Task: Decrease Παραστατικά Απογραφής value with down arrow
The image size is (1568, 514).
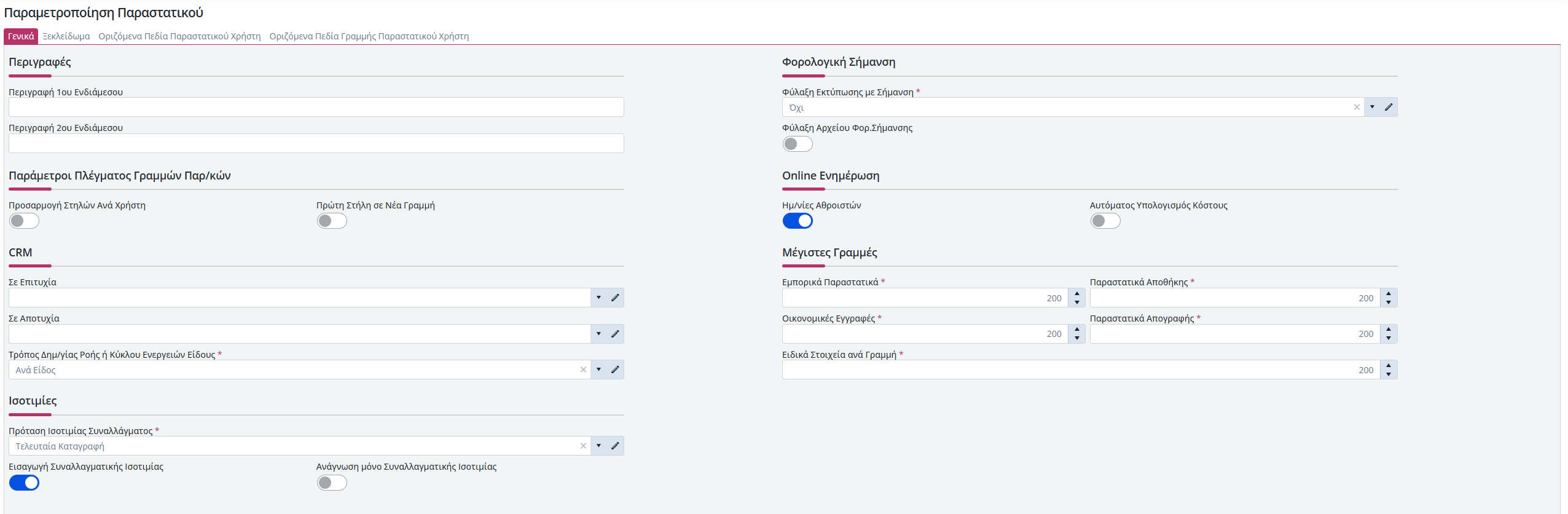Action: [1389, 338]
